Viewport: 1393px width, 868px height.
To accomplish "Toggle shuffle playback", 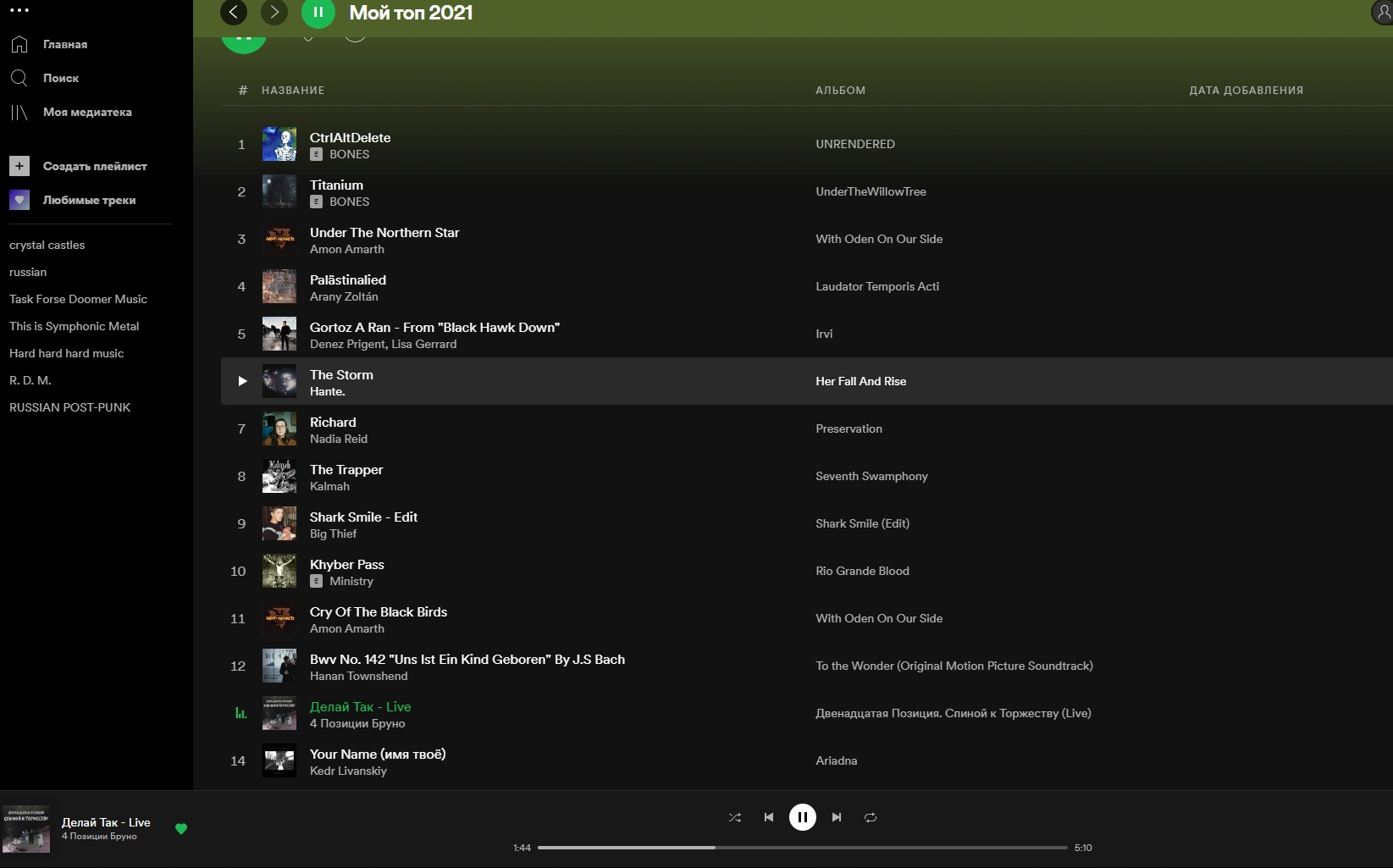I will click(734, 817).
